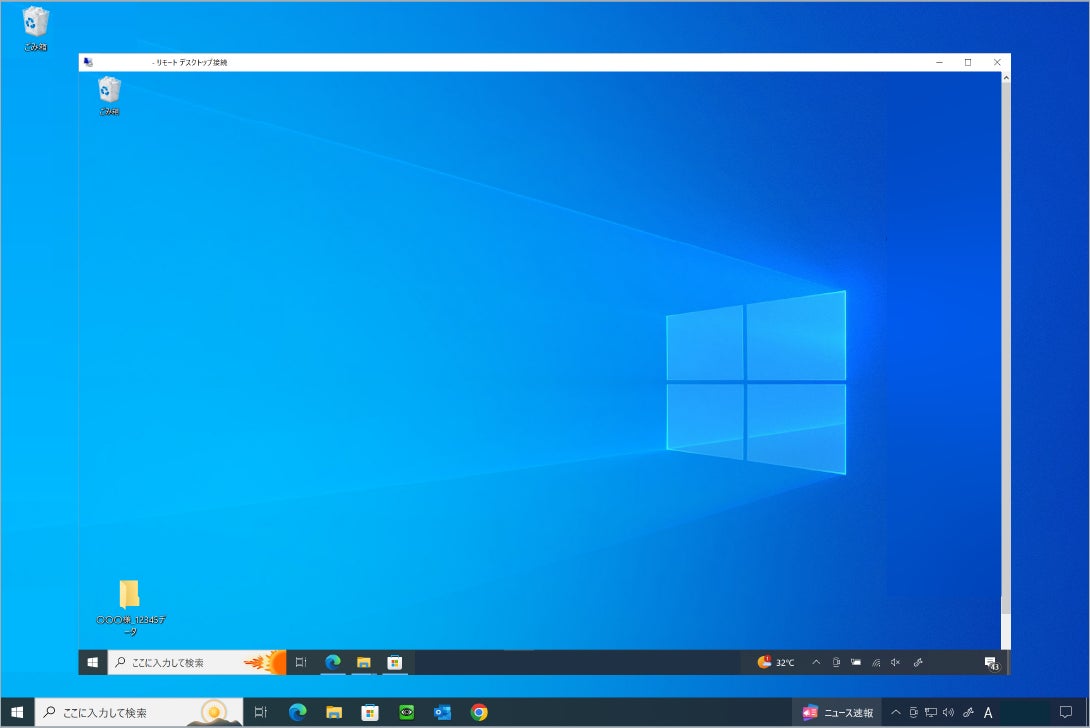Open the volume control in local tray
This screenshot has width=1090, height=728.
pos(949,713)
